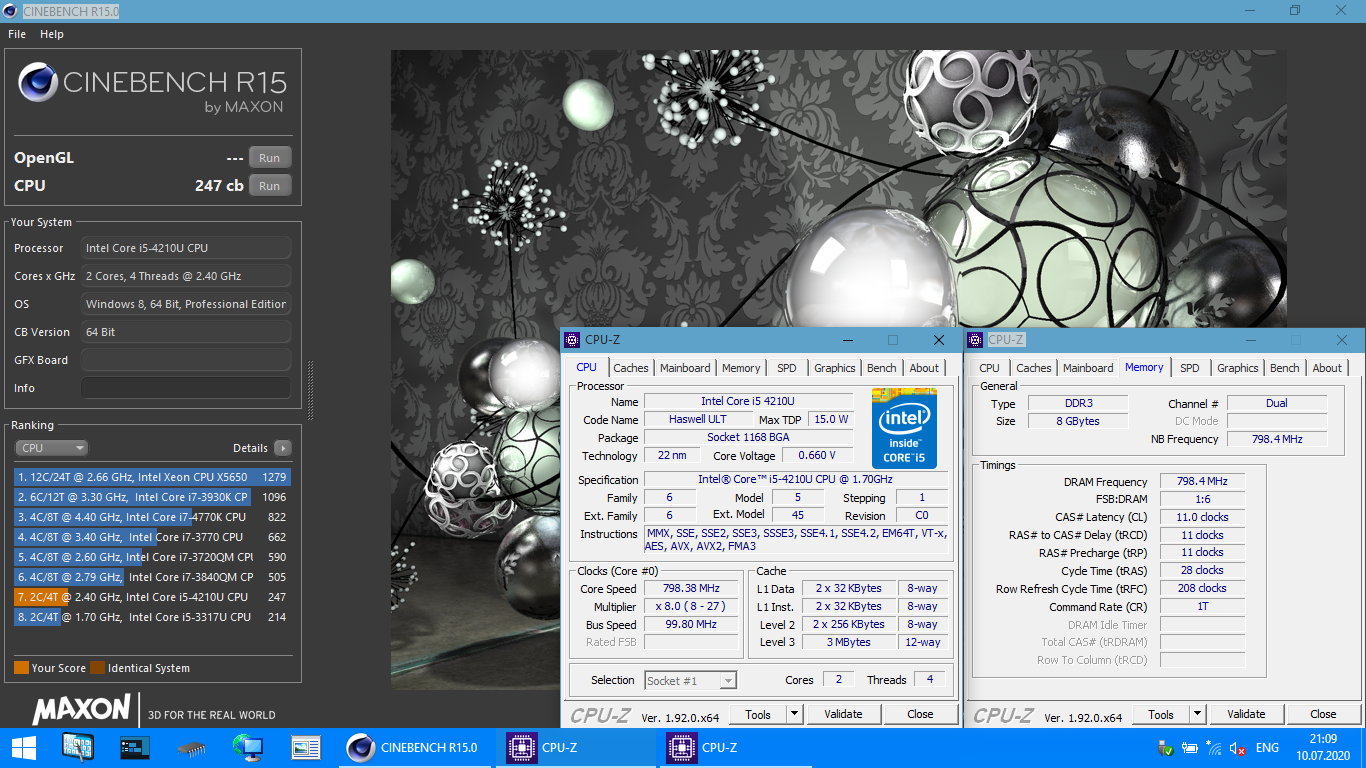
Task: Open About tab in left CPU-Z
Action: [x=924, y=368]
